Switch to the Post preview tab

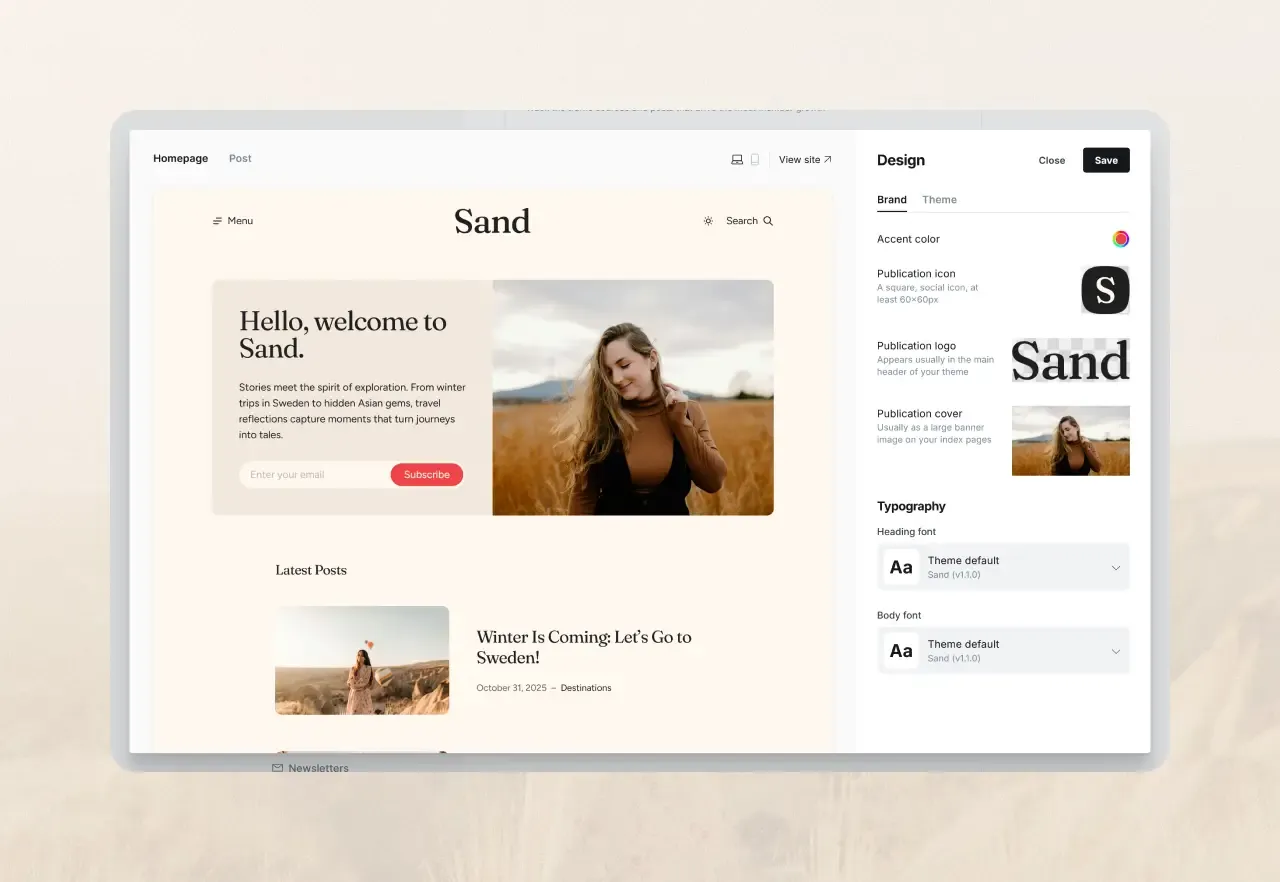(x=240, y=159)
